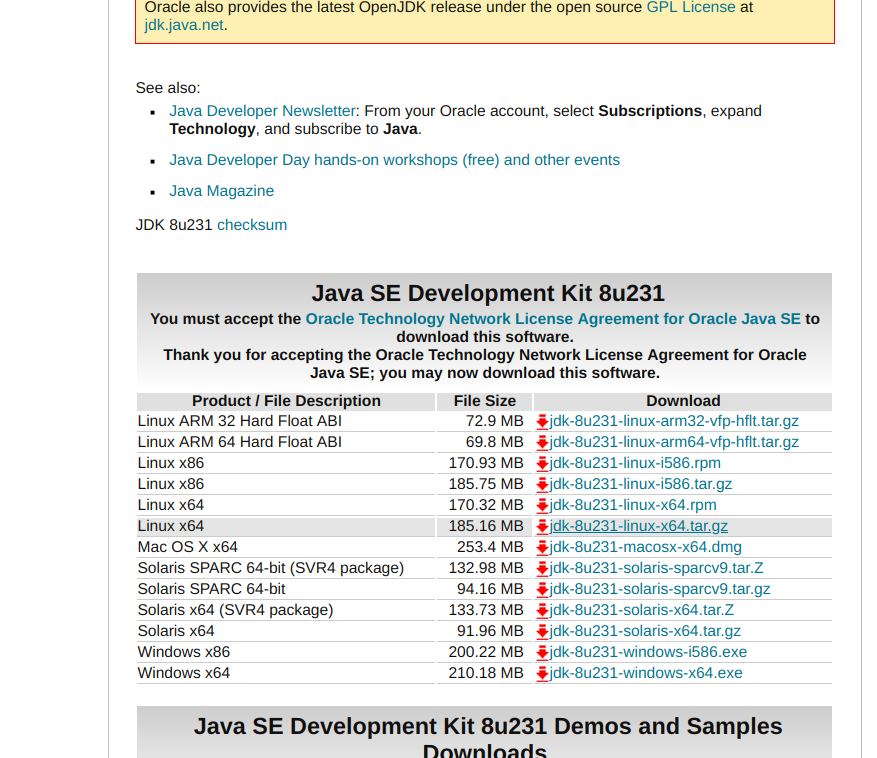Click the Product / File Description column header
This screenshot has height=758, width=877.
pyautogui.click(x=286, y=401)
